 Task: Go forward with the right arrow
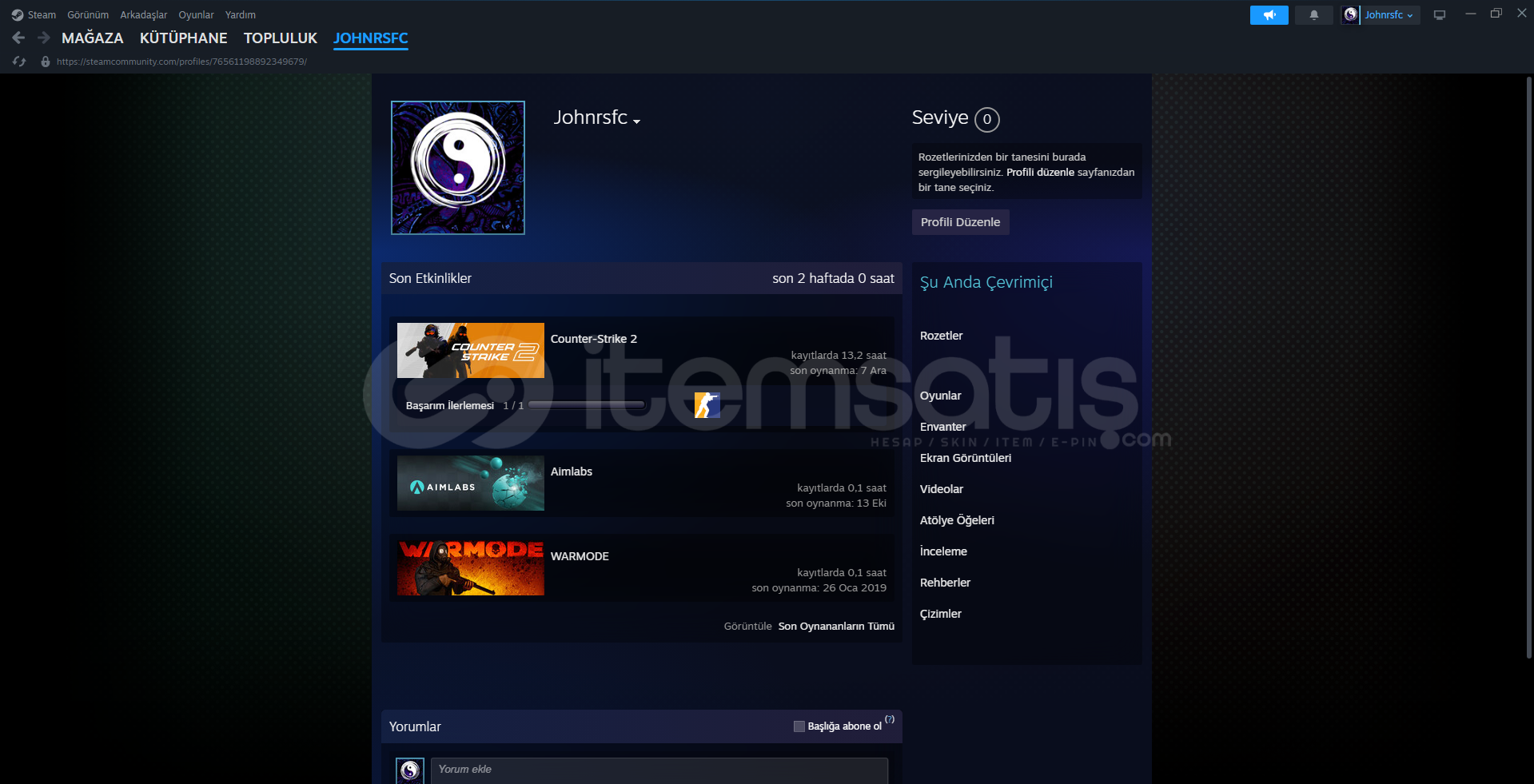(44, 38)
